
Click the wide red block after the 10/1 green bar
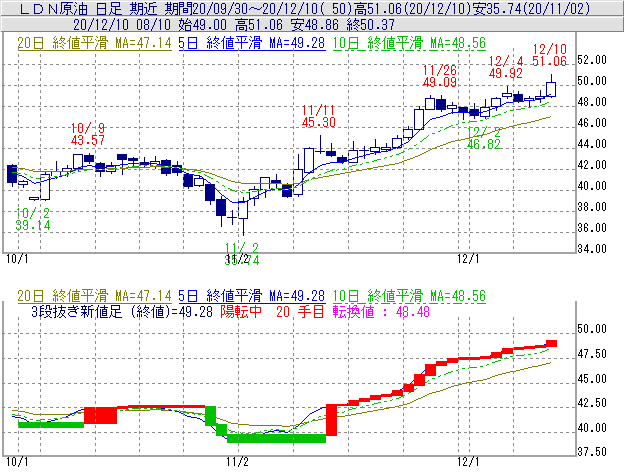[x=101, y=415]
